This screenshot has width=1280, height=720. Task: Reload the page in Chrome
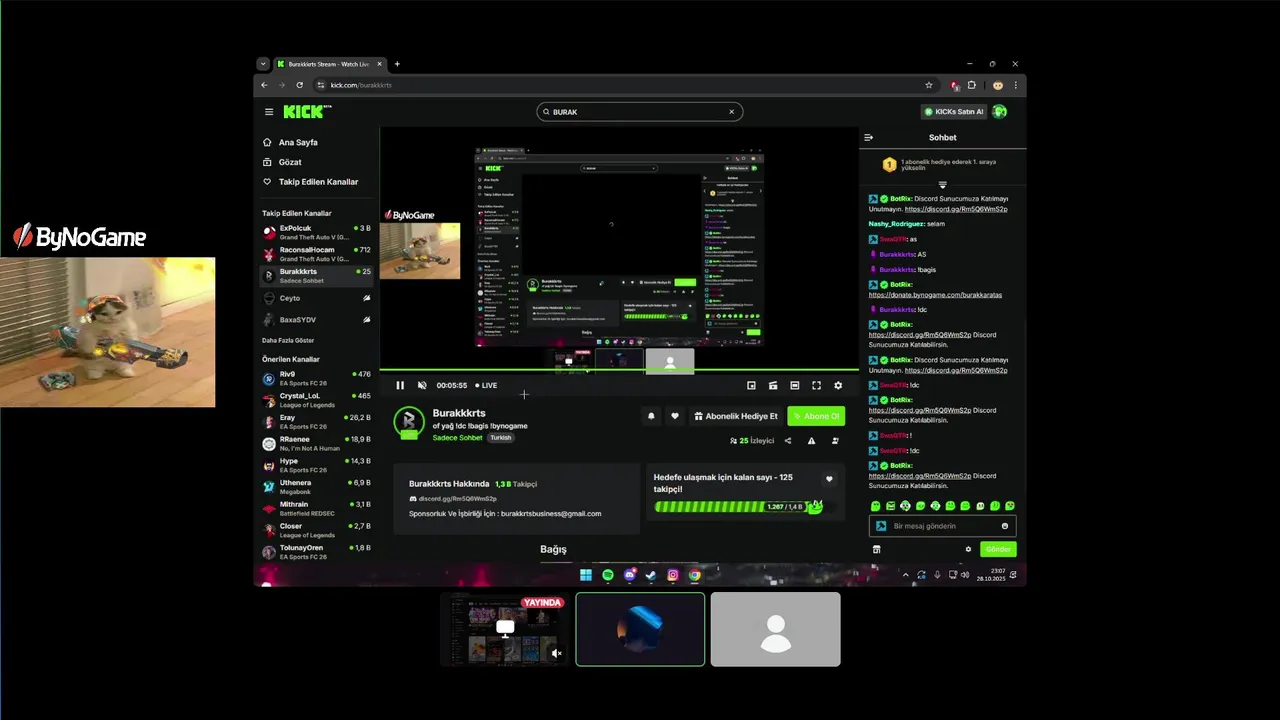click(x=299, y=85)
